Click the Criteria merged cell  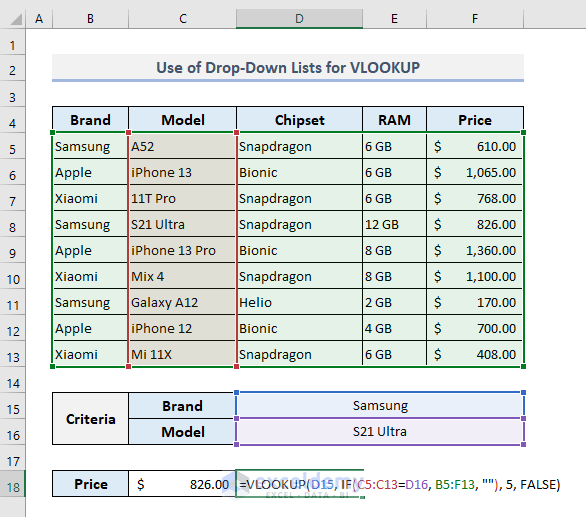pyautogui.click(x=90, y=419)
